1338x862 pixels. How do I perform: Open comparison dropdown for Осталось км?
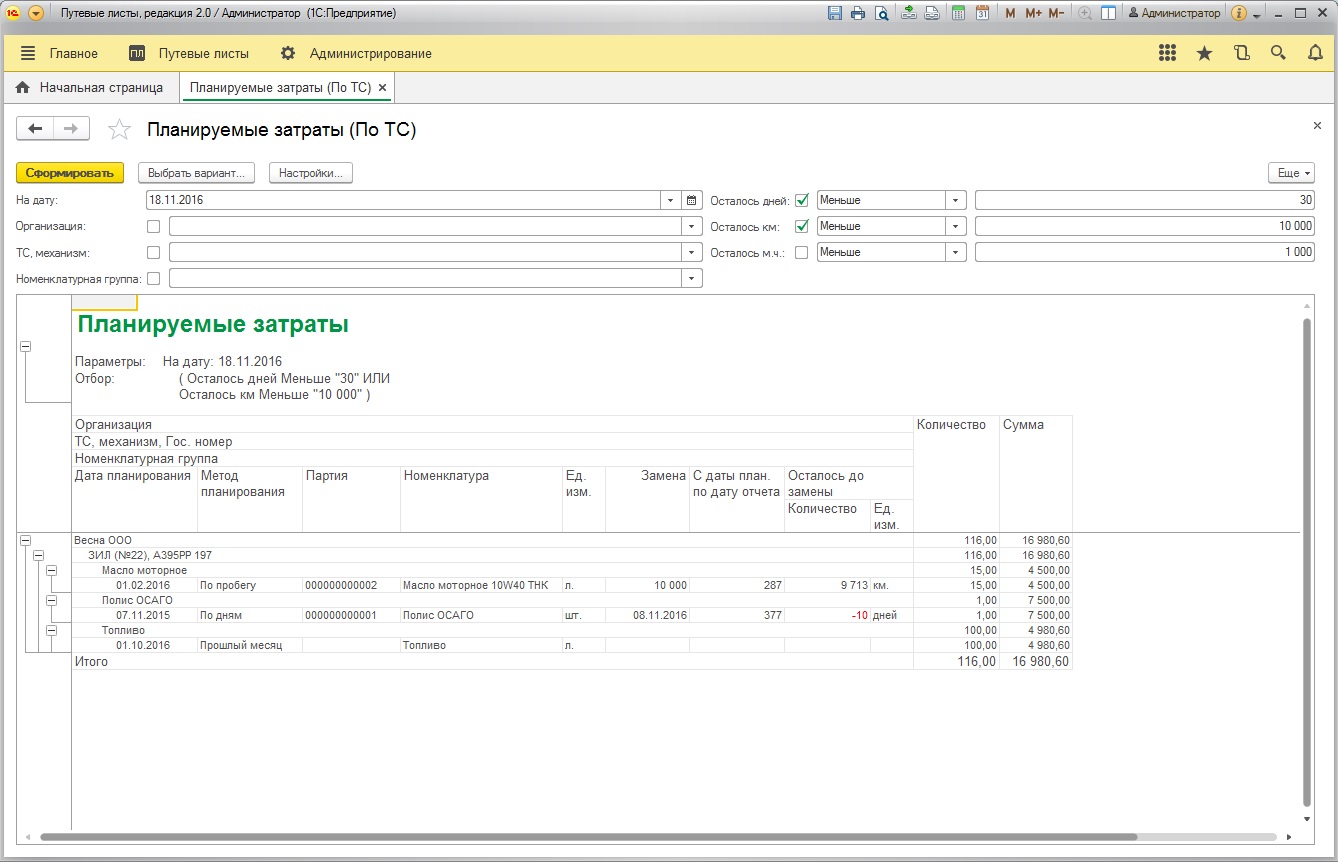[x=957, y=226]
